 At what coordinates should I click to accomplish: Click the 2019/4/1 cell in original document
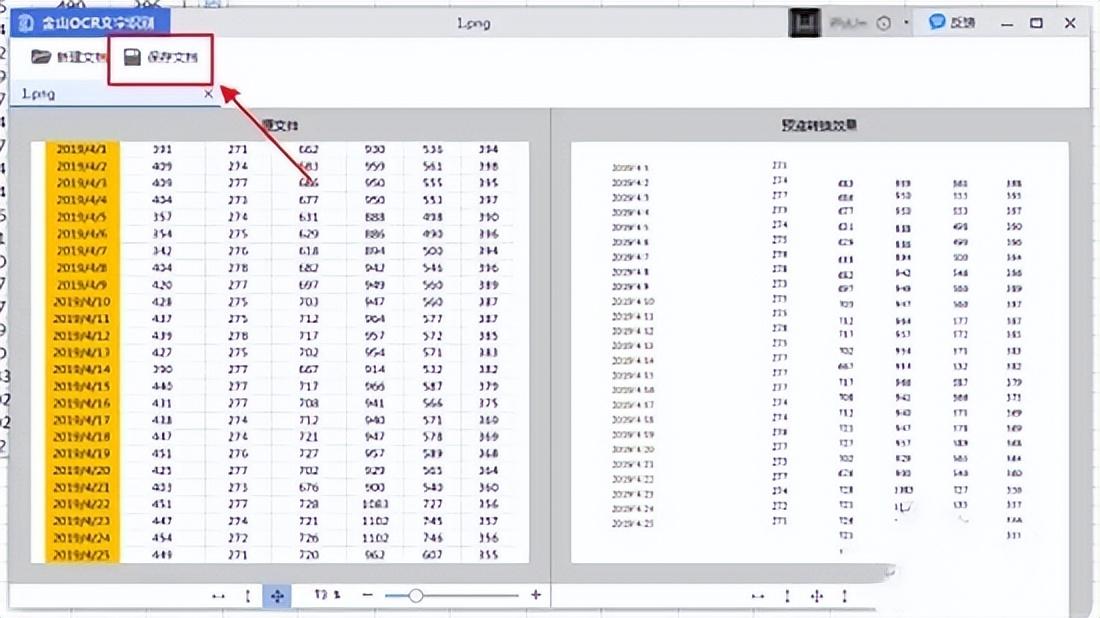pos(82,149)
